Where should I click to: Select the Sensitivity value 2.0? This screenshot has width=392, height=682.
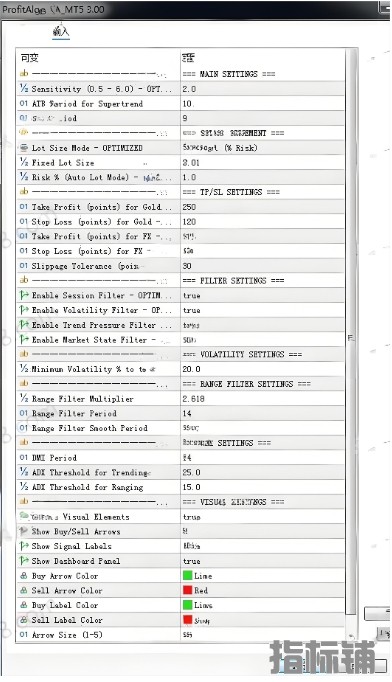pyautogui.click(x=189, y=89)
